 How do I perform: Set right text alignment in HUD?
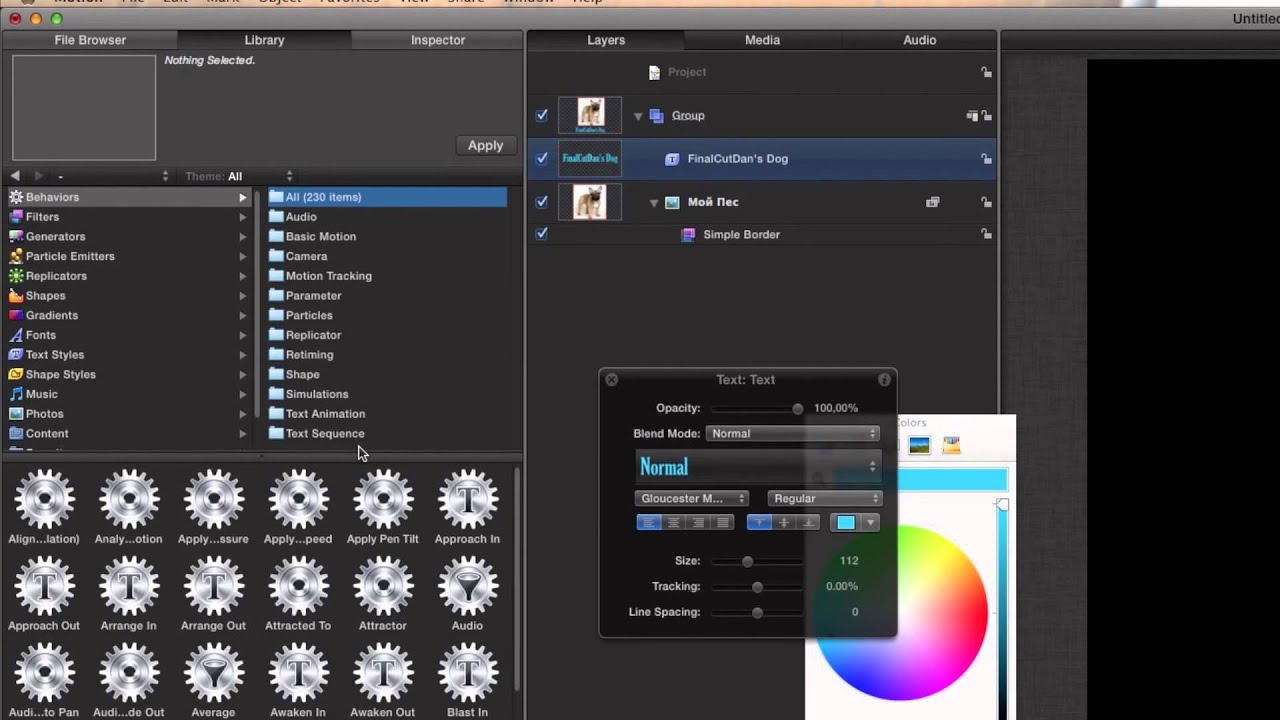click(698, 522)
